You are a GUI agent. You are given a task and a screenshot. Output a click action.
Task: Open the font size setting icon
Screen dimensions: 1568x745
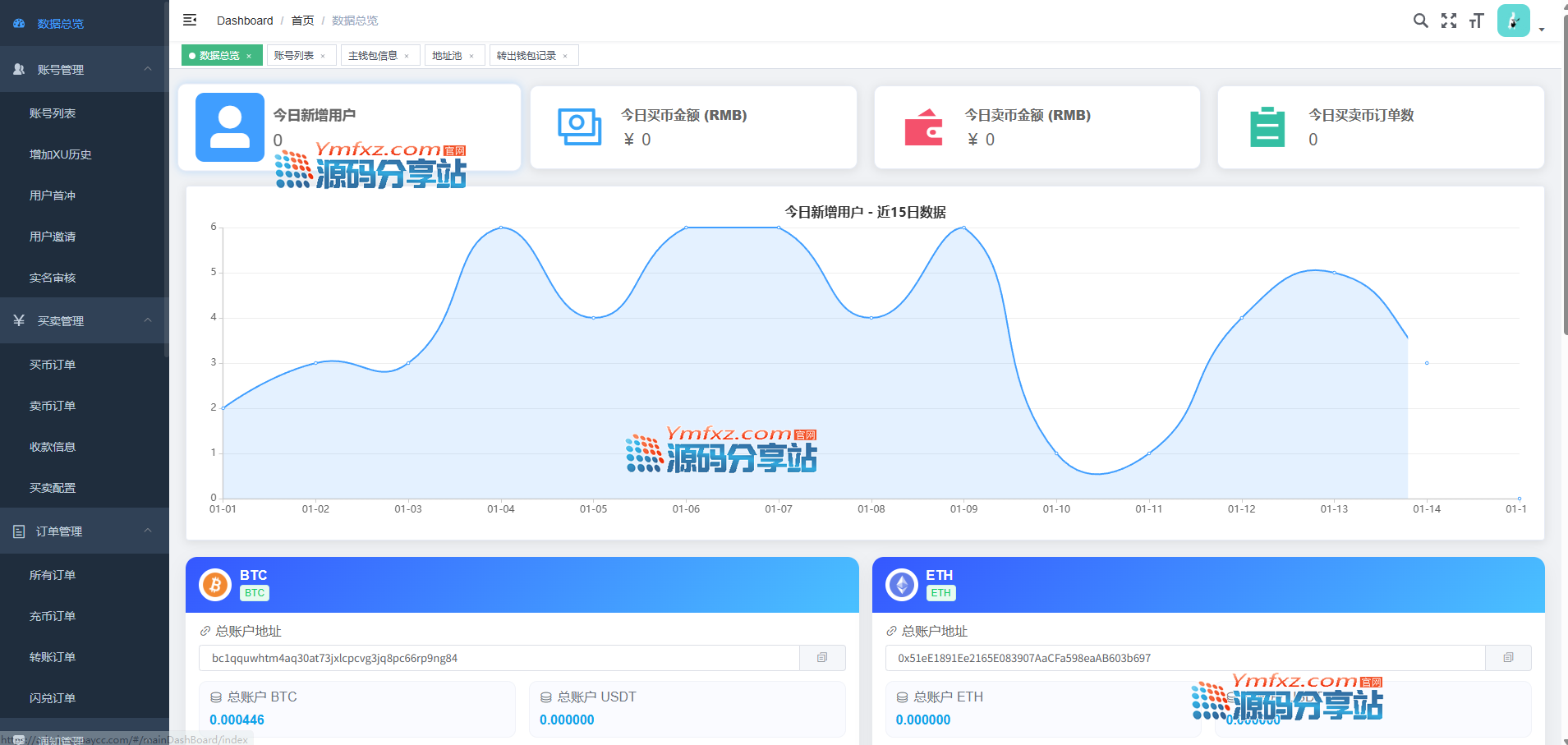click(1477, 21)
